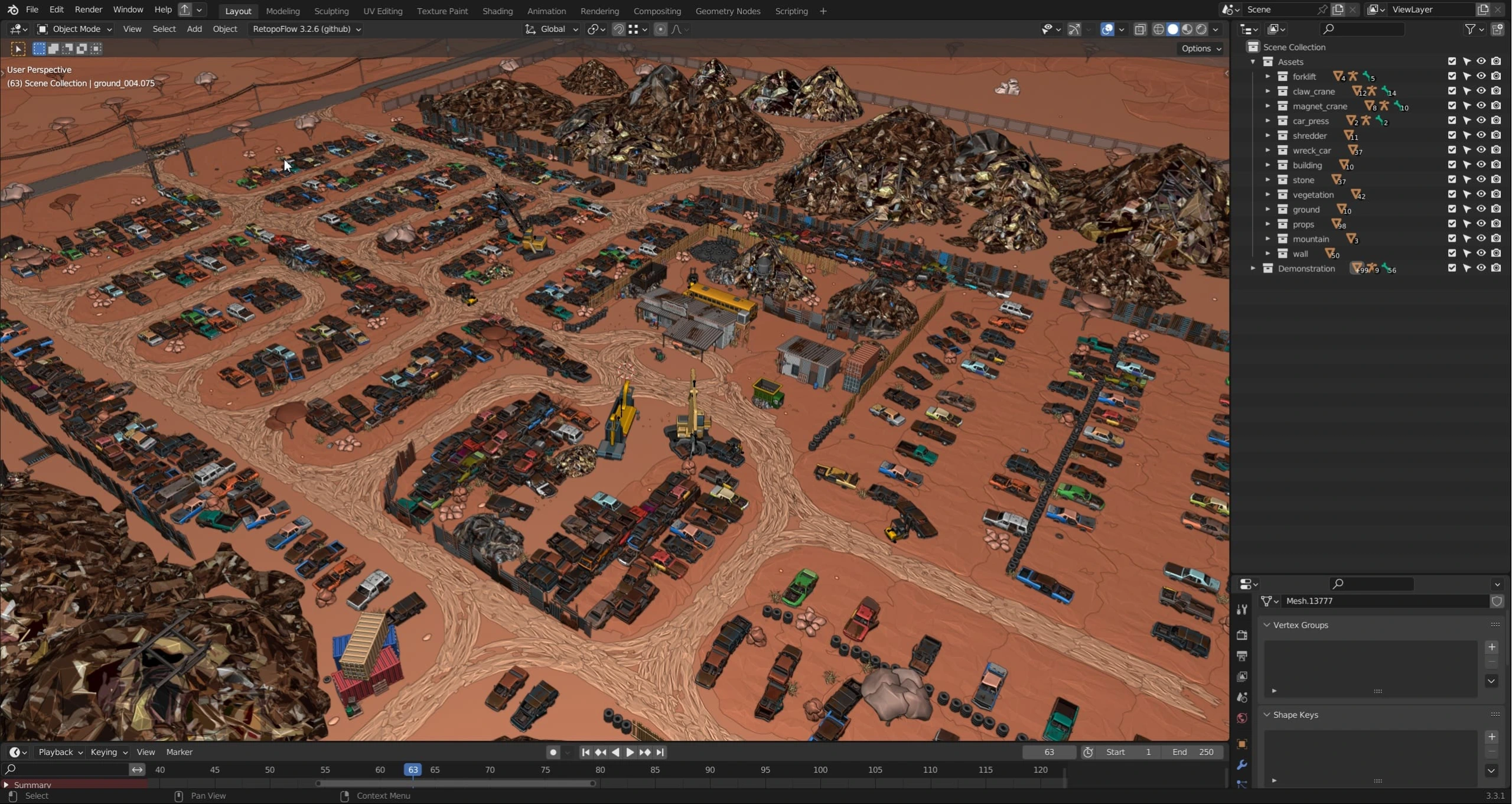
Task: Toggle the snapping magnet icon
Action: coord(618,29)
